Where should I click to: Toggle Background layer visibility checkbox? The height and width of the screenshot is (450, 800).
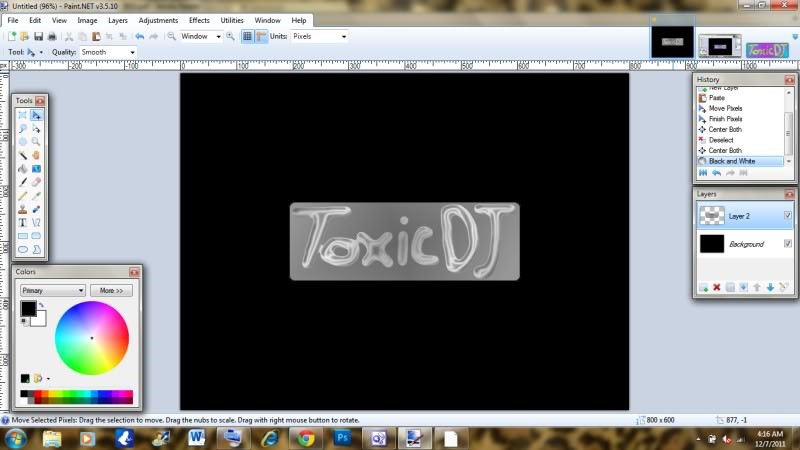(788, 244)
